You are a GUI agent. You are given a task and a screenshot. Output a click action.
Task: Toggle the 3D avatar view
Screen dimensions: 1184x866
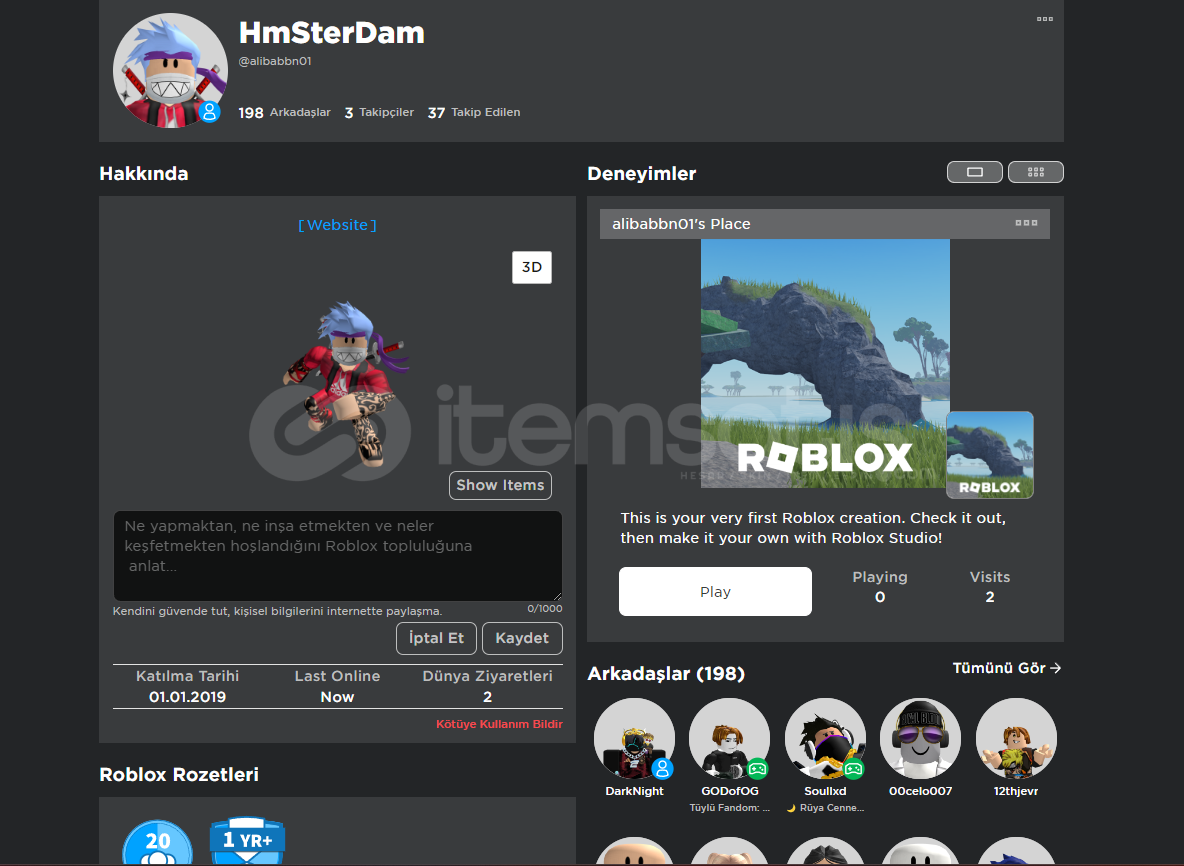click(532, 267)
